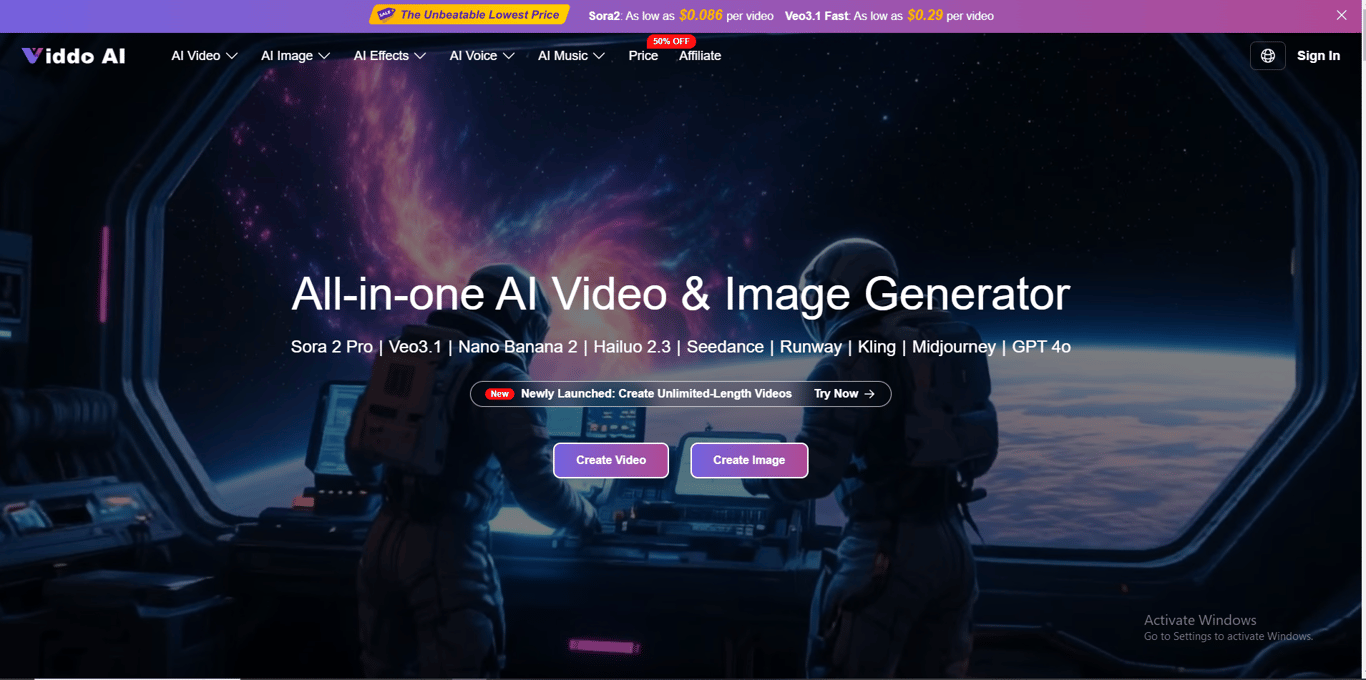Click the 'Kling' model name
The image size is (1366, 680).
(877, 347)
